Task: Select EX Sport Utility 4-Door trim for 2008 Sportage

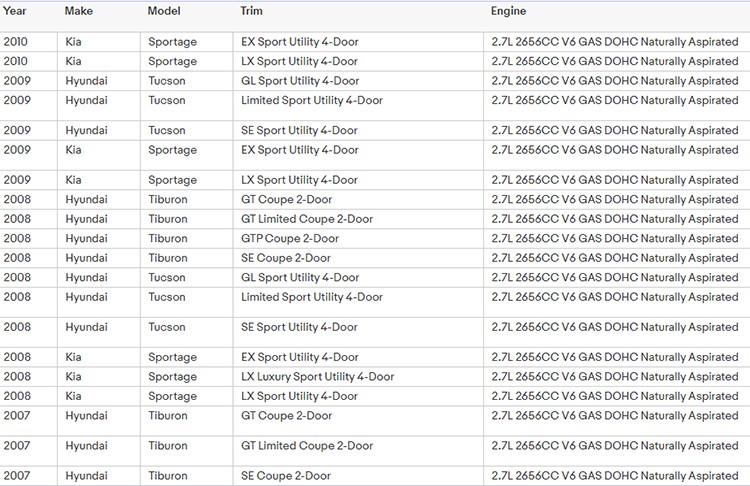Action: [299, 357]
